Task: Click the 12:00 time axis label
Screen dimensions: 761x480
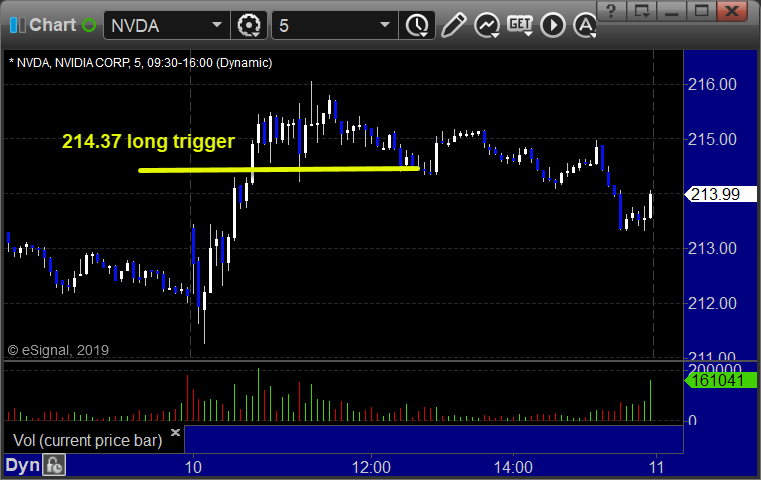Action: 371,467
